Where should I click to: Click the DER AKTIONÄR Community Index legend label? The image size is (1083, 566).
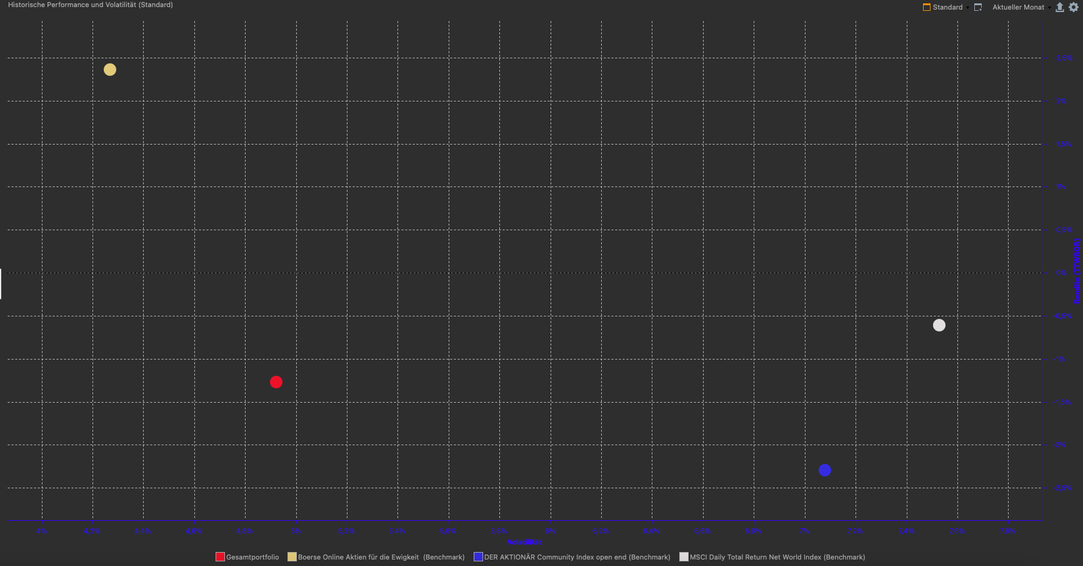tap(577, 557)
